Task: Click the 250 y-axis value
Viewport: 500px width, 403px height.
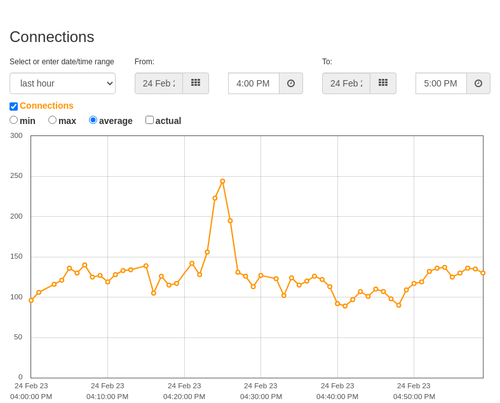Action: pyautogui.click(x=16, y=176)
